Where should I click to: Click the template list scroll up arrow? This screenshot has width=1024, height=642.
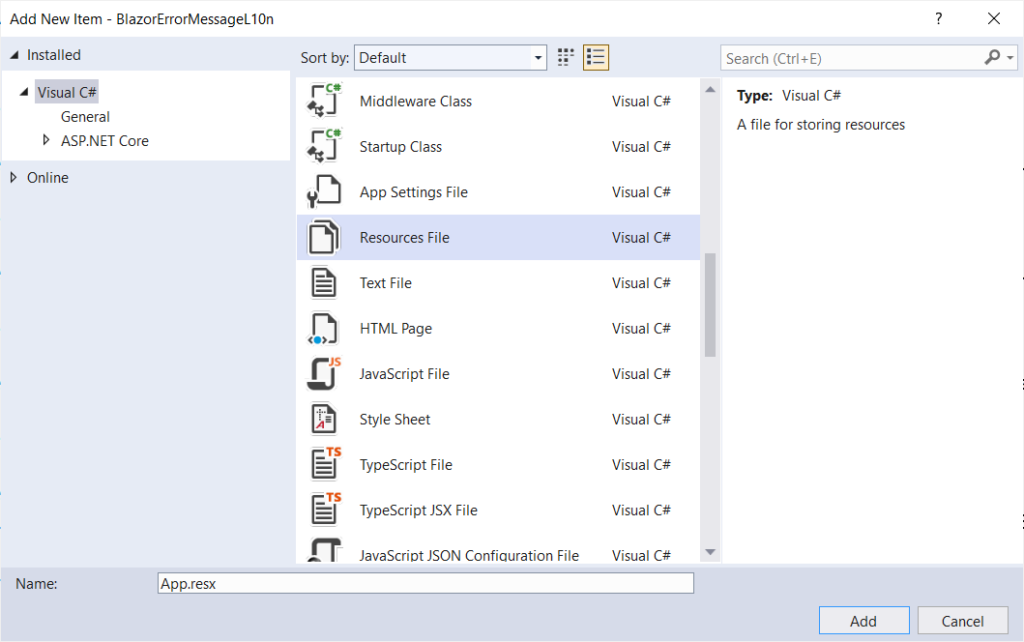pos(710,89)
